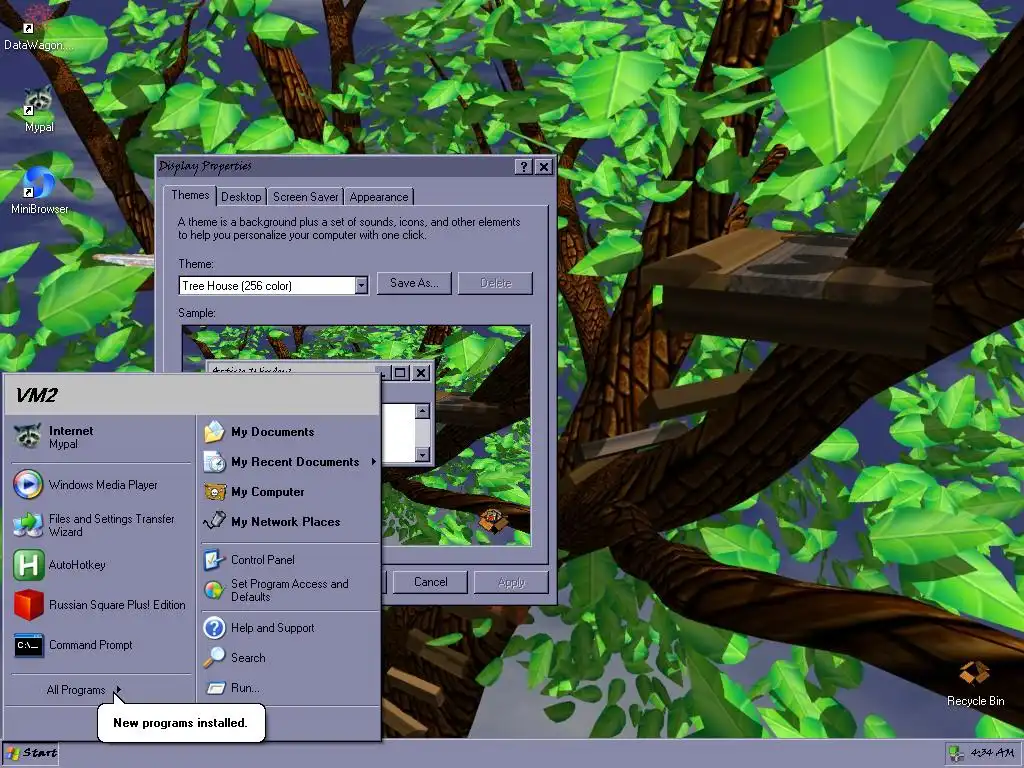
Task: Open My Network Places
Action: [290, 522]
